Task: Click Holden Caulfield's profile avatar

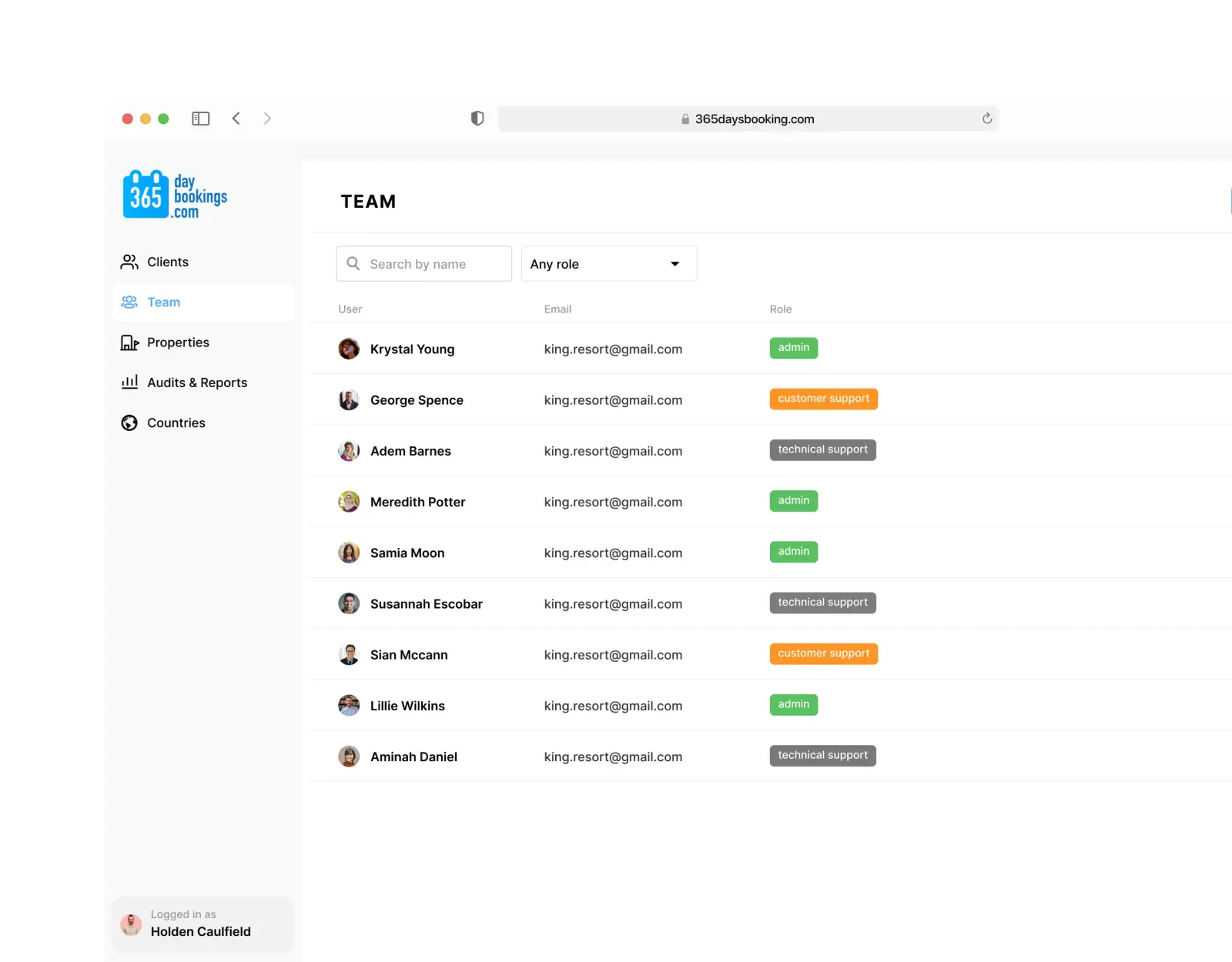Action: point(132,924)
